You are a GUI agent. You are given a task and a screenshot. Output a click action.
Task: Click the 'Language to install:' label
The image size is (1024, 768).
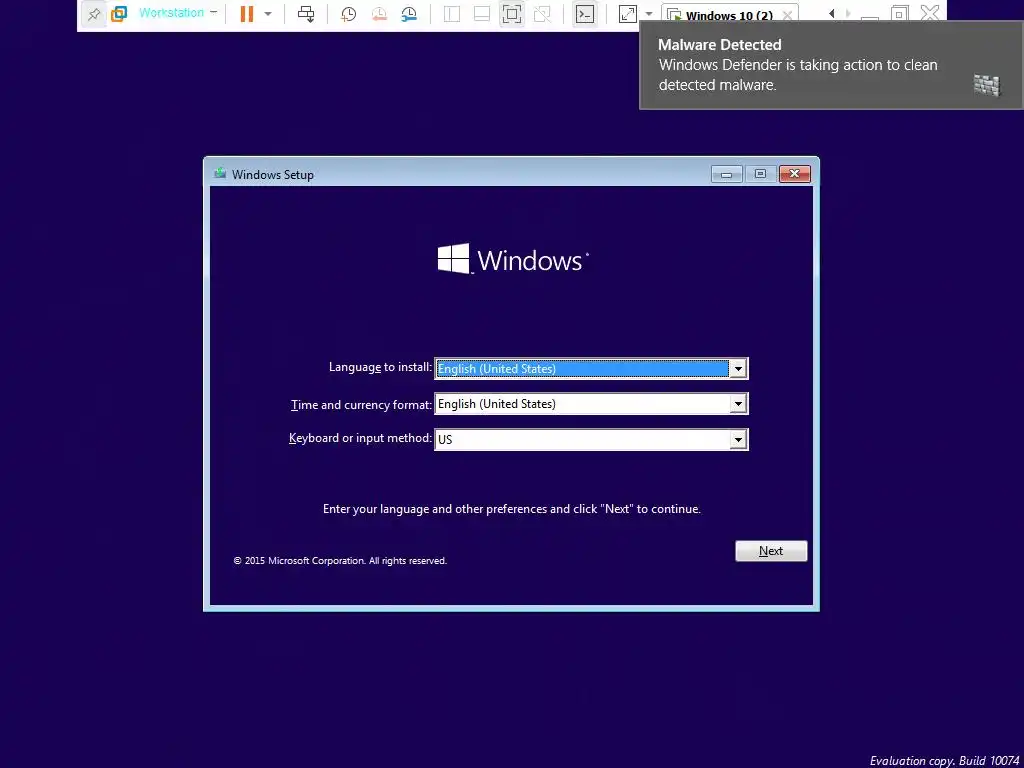tap(380, 367)
